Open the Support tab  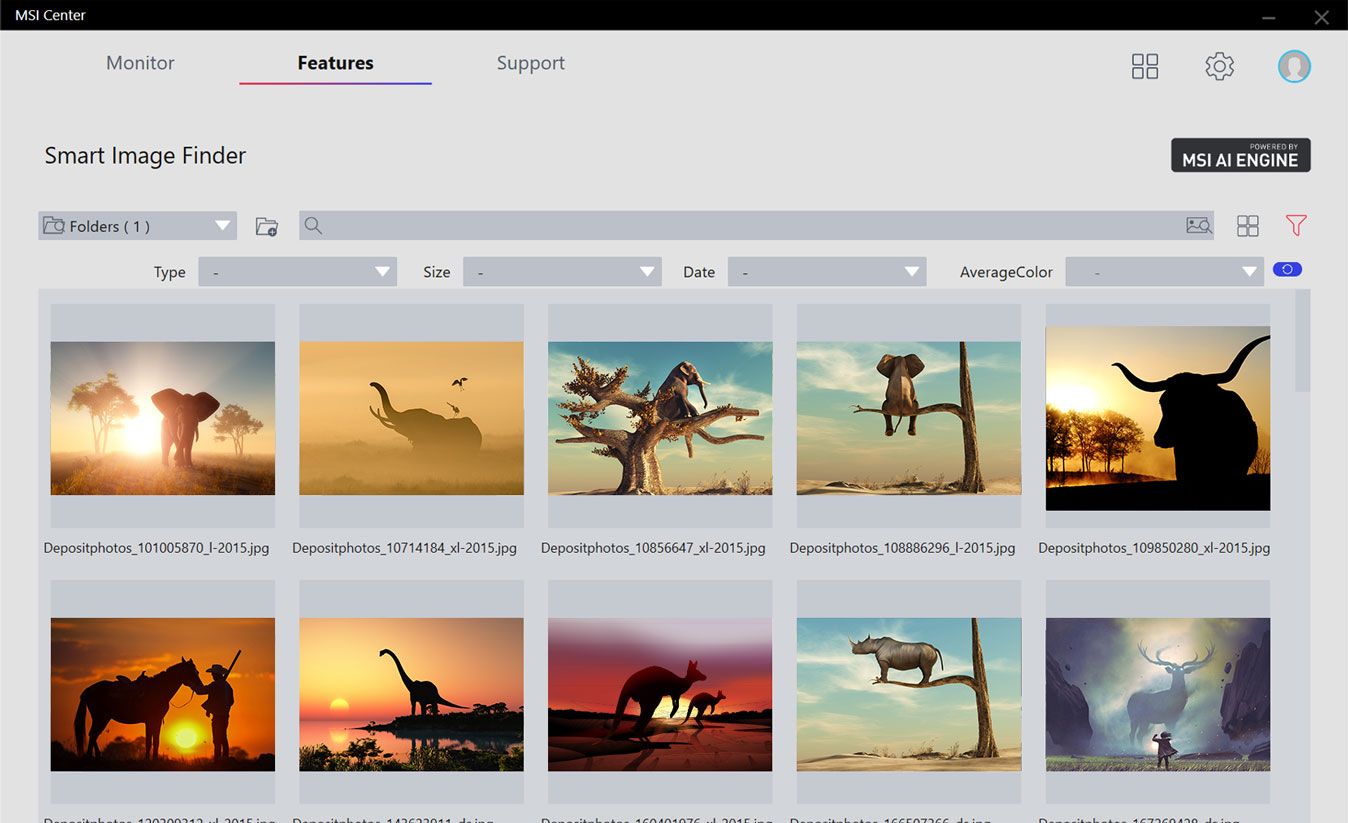530,63
